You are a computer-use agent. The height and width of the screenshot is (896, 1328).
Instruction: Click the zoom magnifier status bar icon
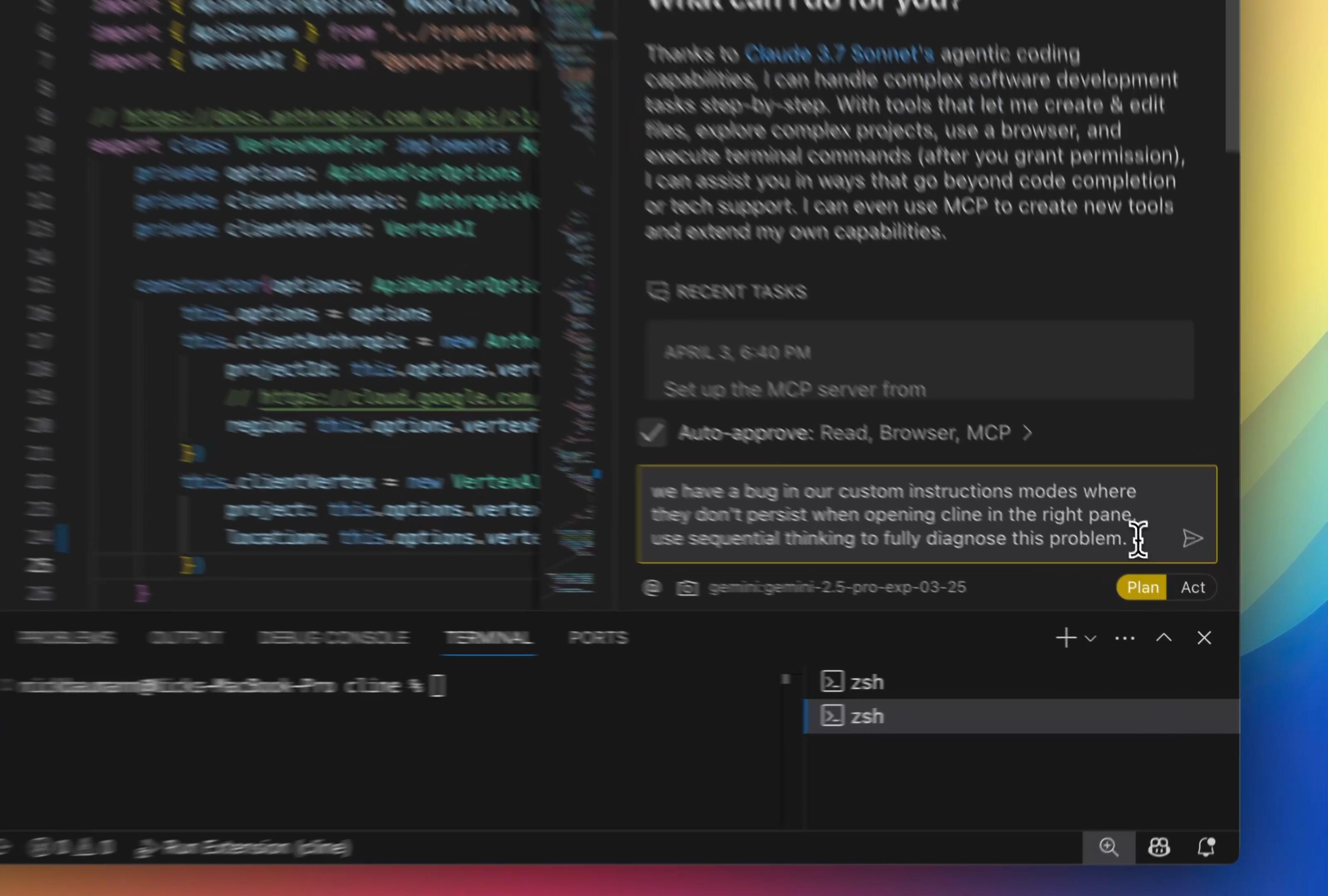point(1108,847)
